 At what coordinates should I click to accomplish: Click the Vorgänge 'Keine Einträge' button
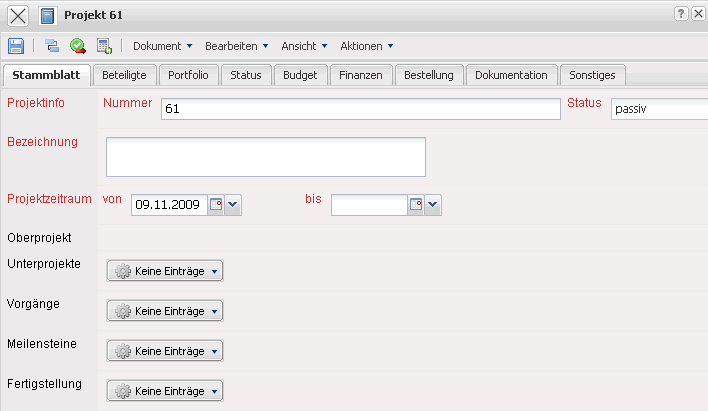tap(164, 311)
